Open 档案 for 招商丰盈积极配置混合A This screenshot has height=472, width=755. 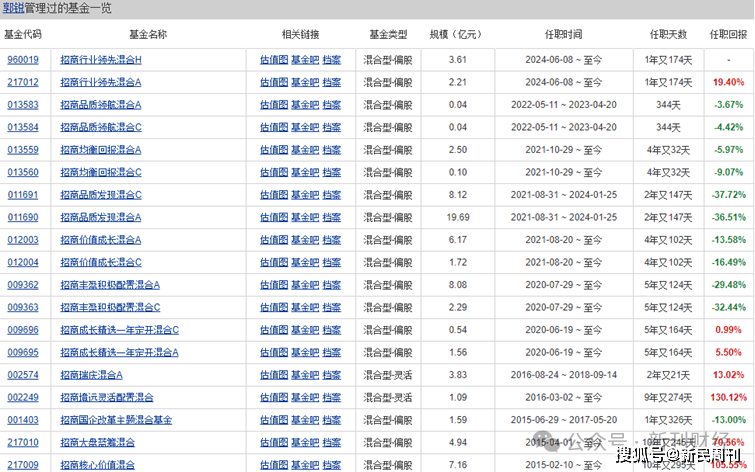pos(332,285)
